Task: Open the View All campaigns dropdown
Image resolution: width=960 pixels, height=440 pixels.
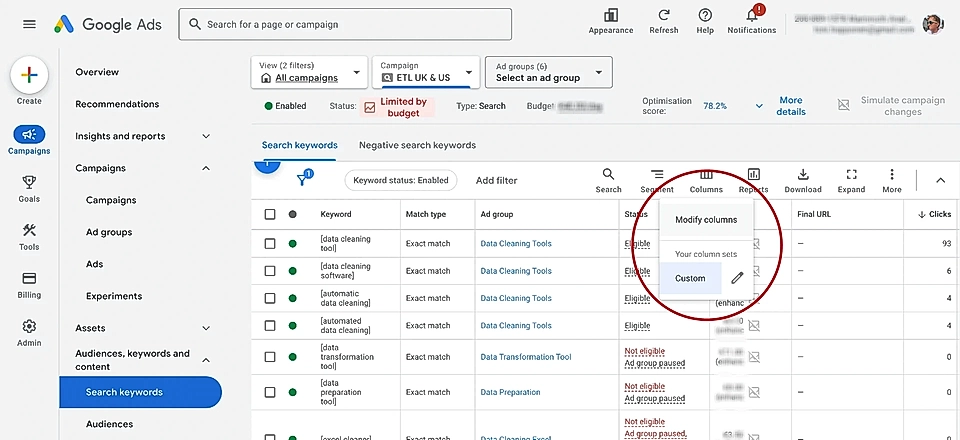Action: click(x=309, y=72)
